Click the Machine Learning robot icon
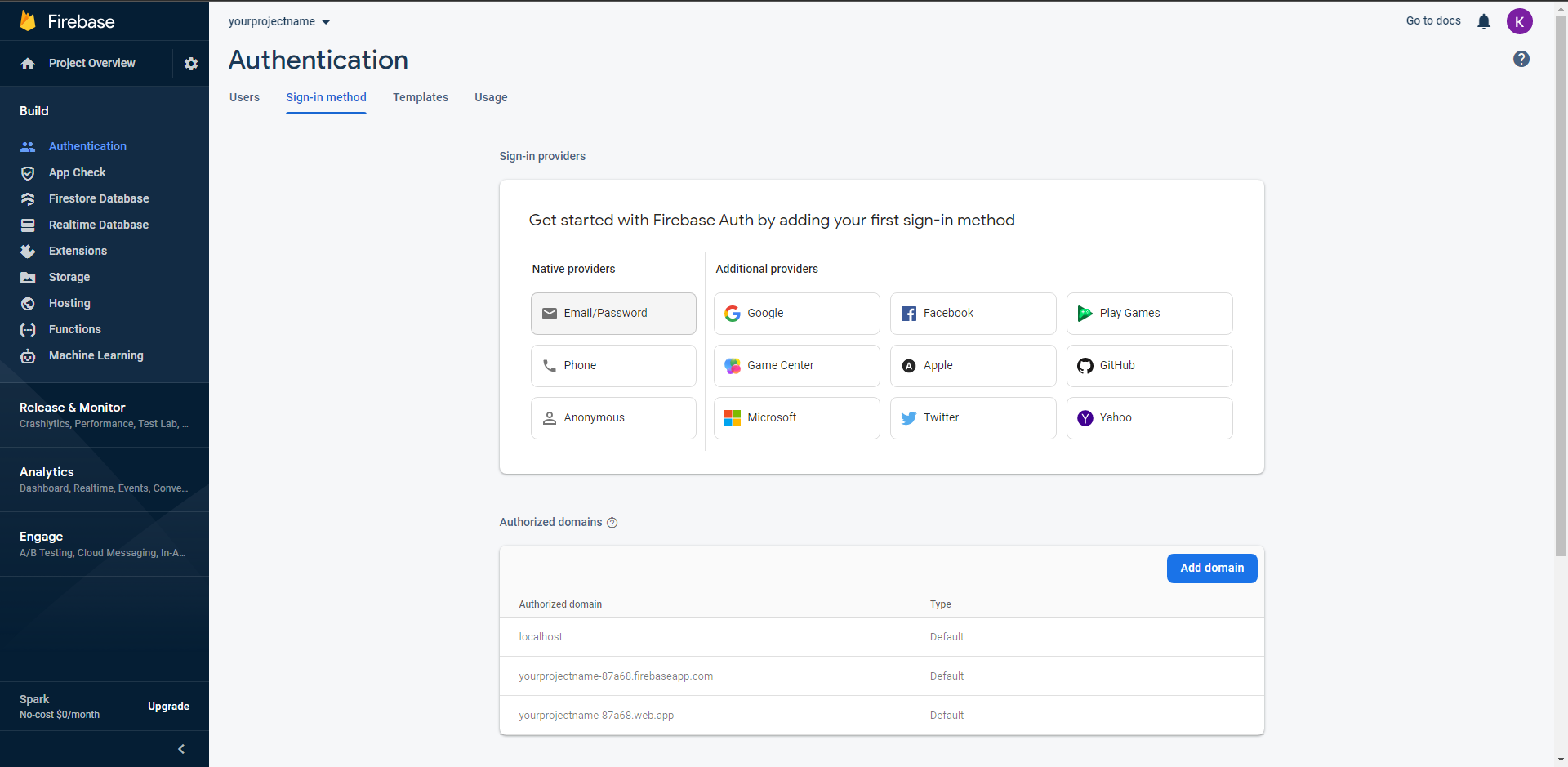The image size is (1568, 767). point(28,356)
